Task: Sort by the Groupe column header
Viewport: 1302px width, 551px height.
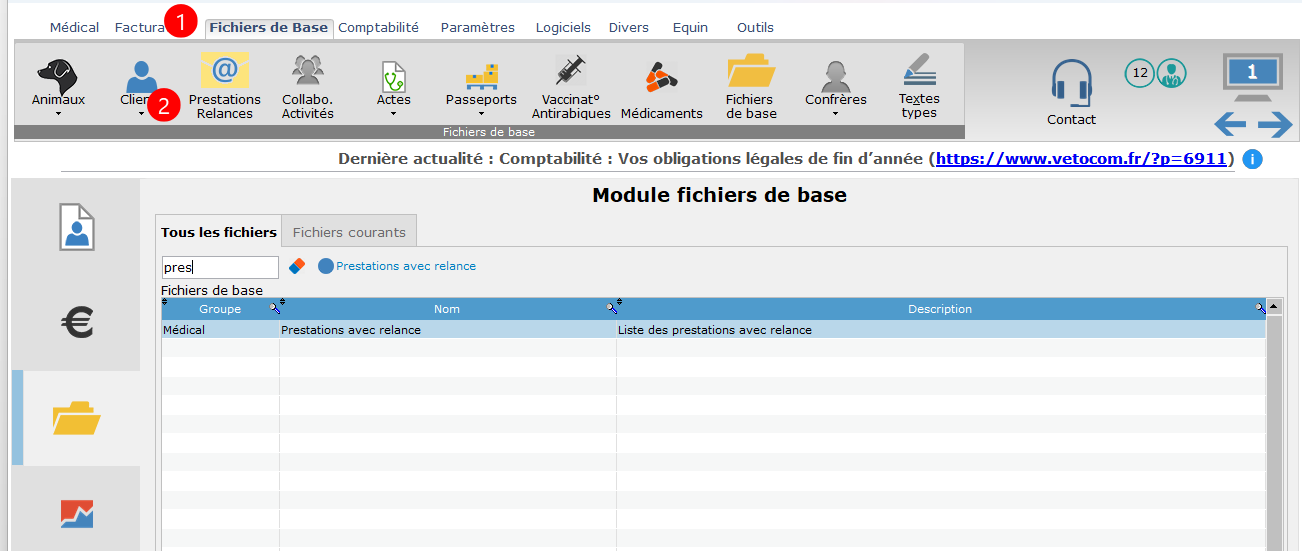Action: pyautogui.click(x=220, y=309)
